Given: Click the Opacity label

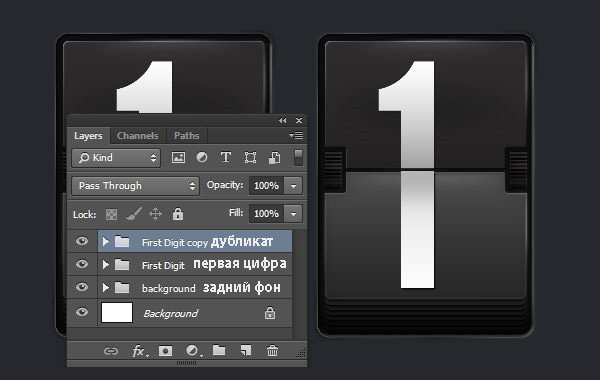Looking at the screenshot, I should pos(225,185).
